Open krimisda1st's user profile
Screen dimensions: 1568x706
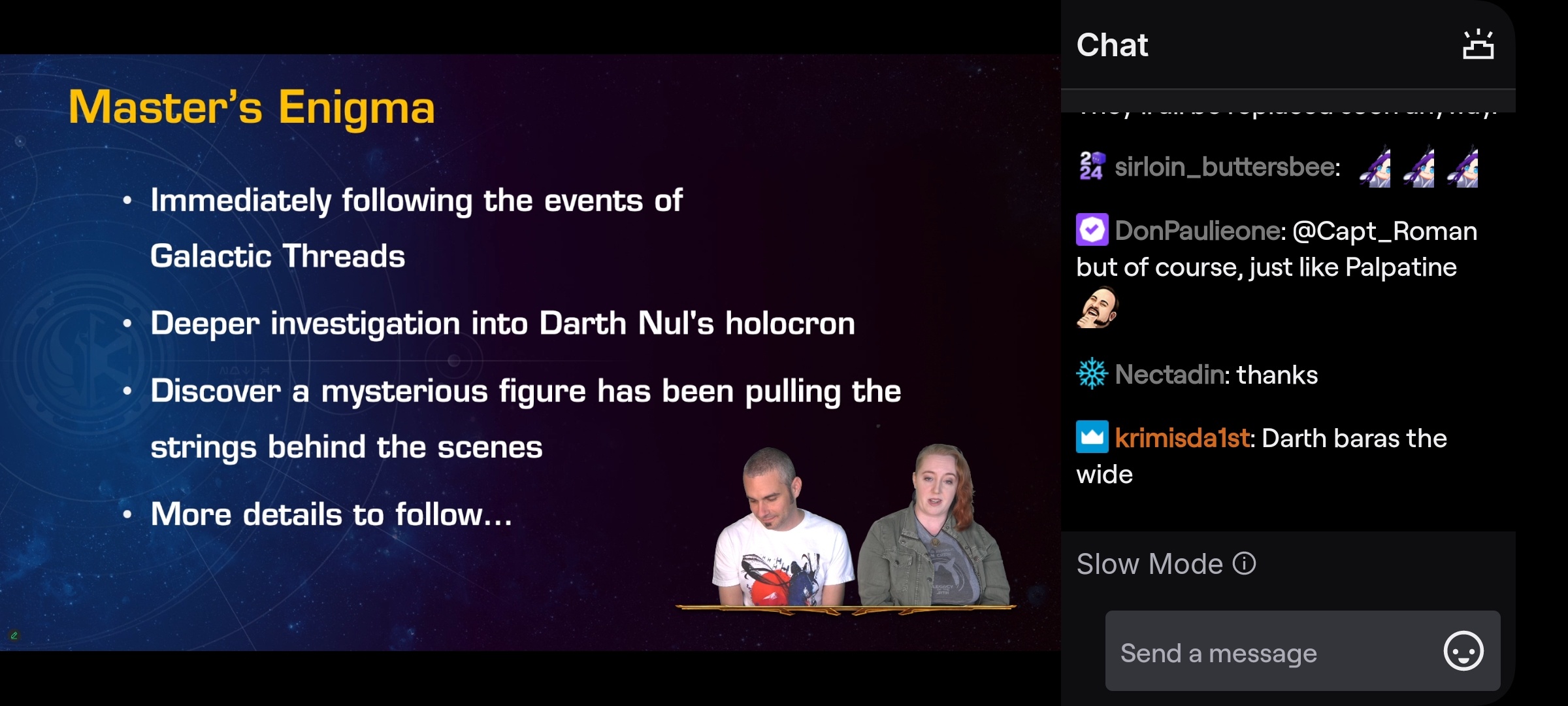[x=1182, y=438]
